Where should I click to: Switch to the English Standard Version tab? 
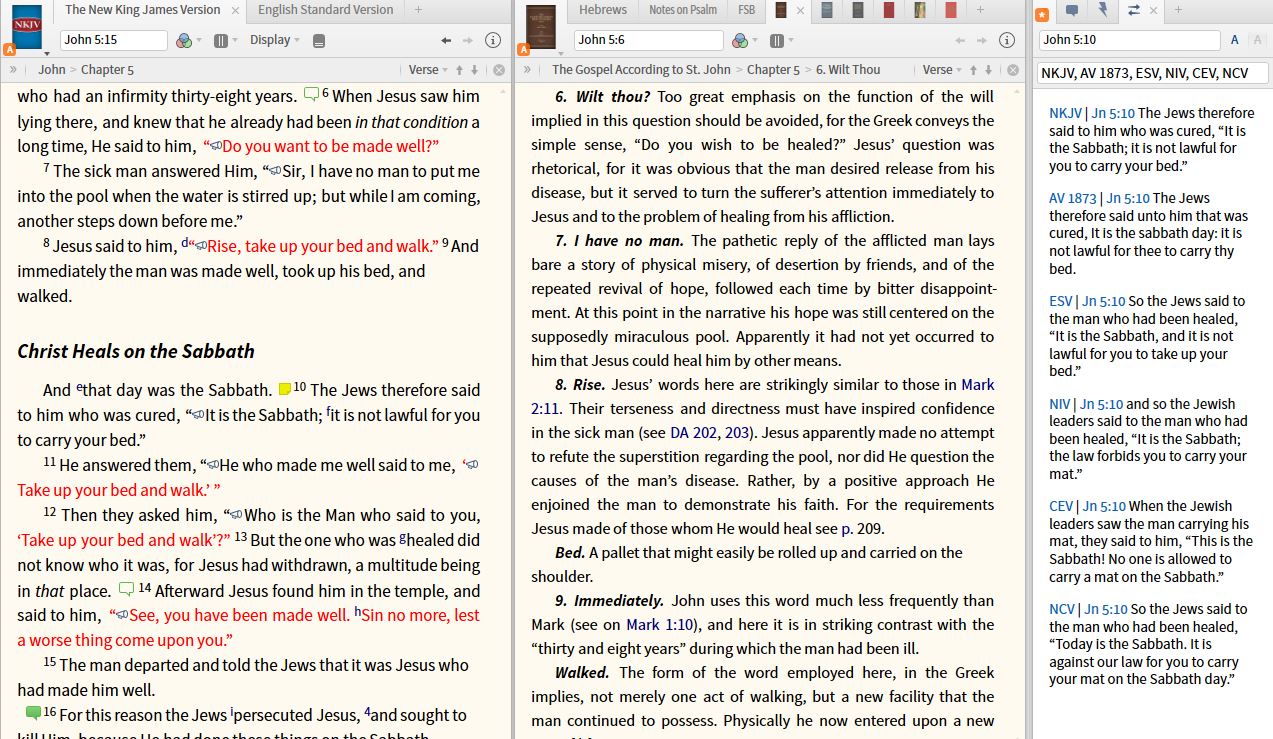click(326, 10)
